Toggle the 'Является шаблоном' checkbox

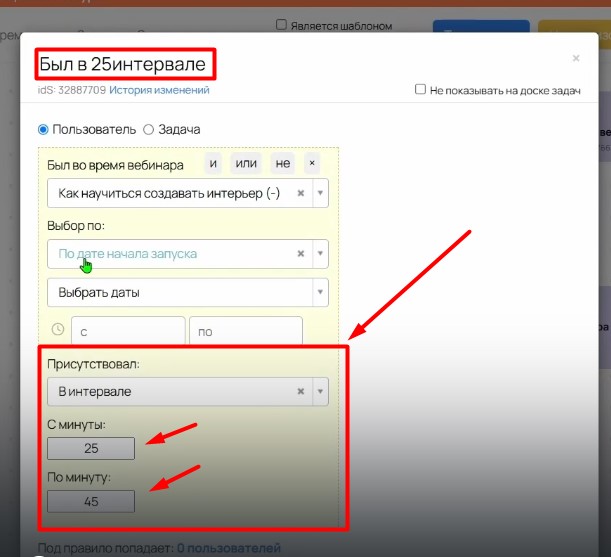click(282, 25)
